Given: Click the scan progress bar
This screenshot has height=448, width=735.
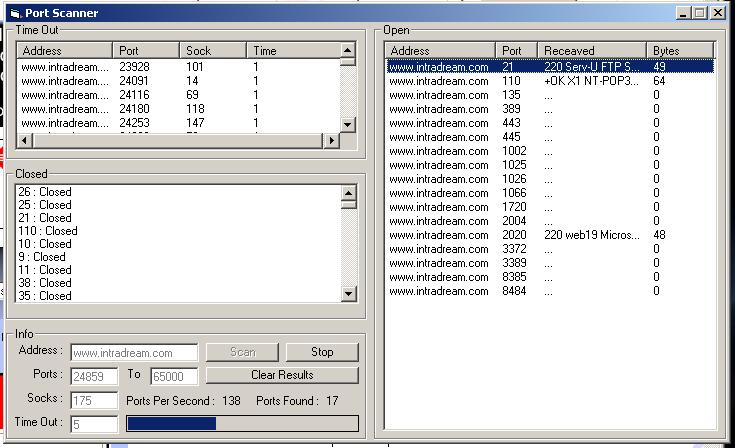Looking at the screenshot, I should [x=242, y=423].
